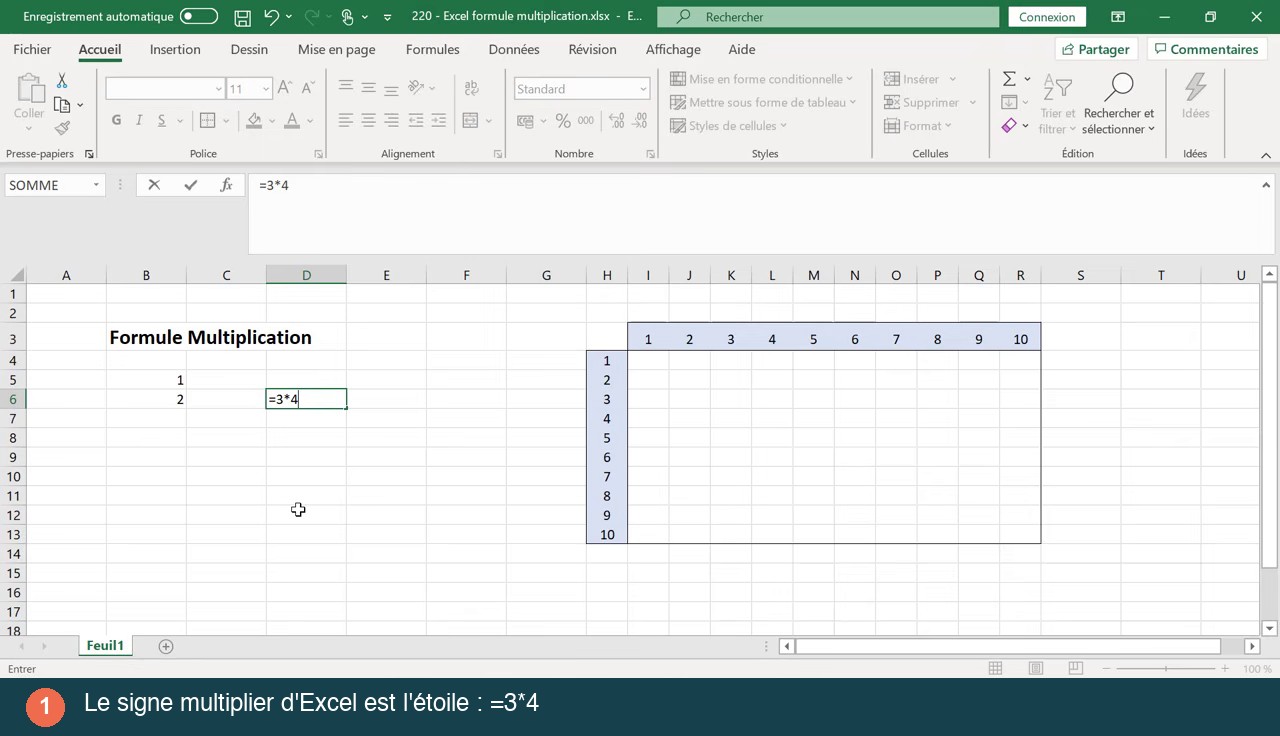Open the Commentaires button

click(x=1205, y=49)
